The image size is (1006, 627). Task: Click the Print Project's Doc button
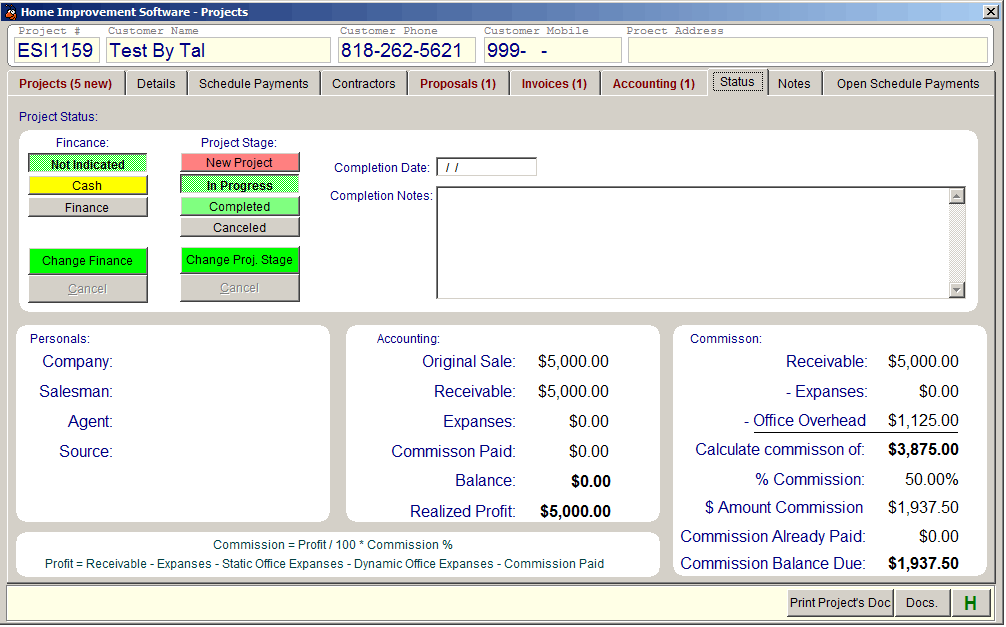coord(840,603)
